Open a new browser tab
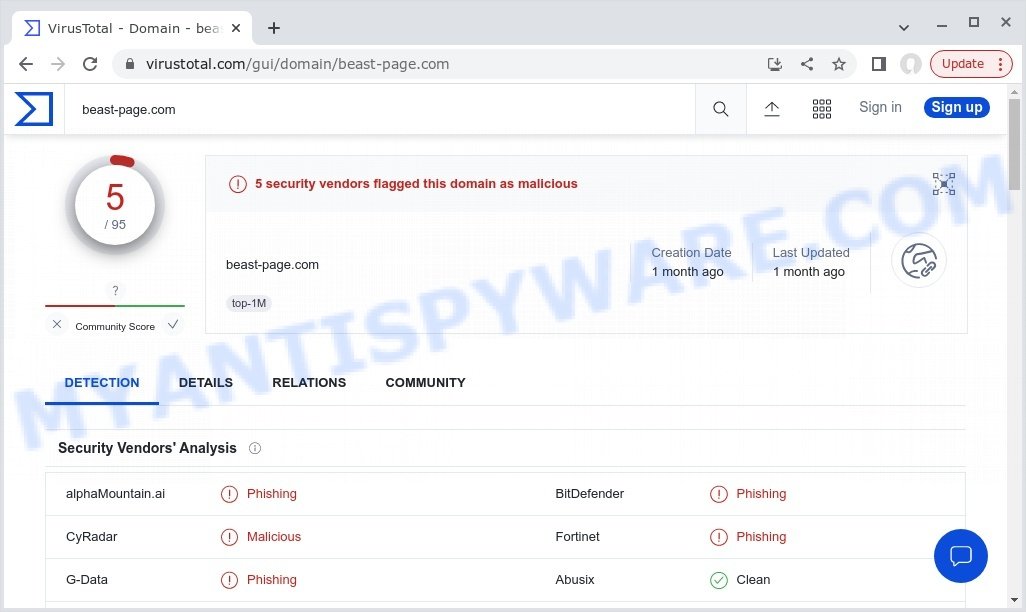This screenshot has width=1026, height=612. point(274,28)
